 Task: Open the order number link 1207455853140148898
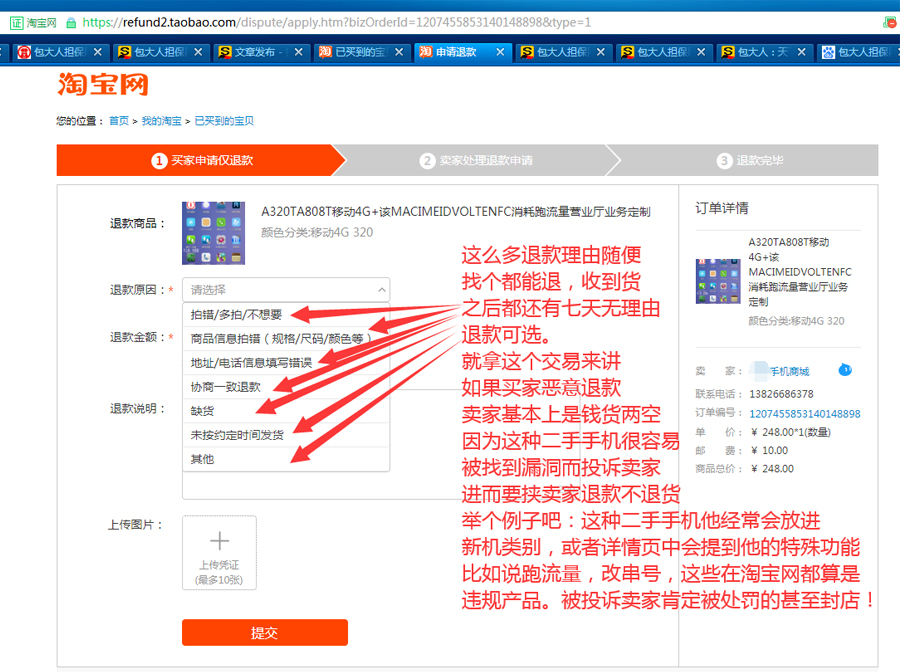(x=804, y=414)
